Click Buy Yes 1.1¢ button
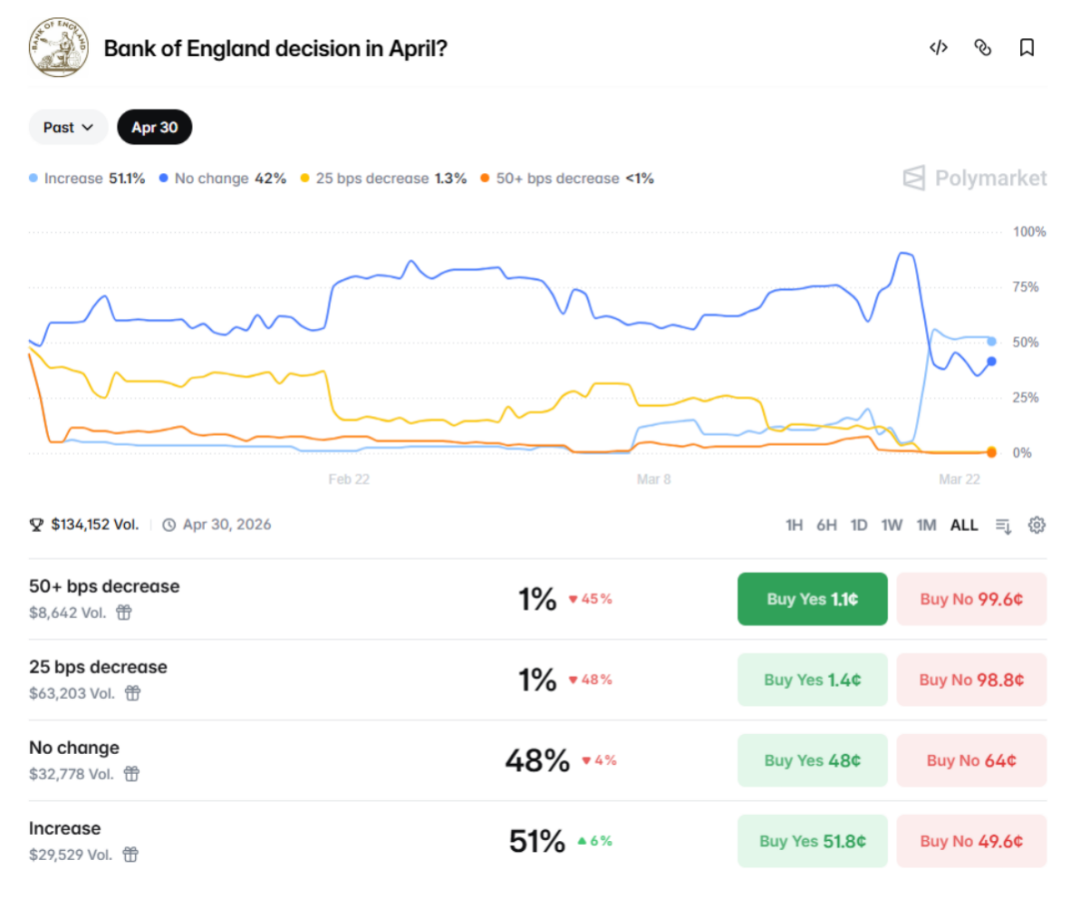This screenshot has width=1080, height=899. tap(812, 599)
